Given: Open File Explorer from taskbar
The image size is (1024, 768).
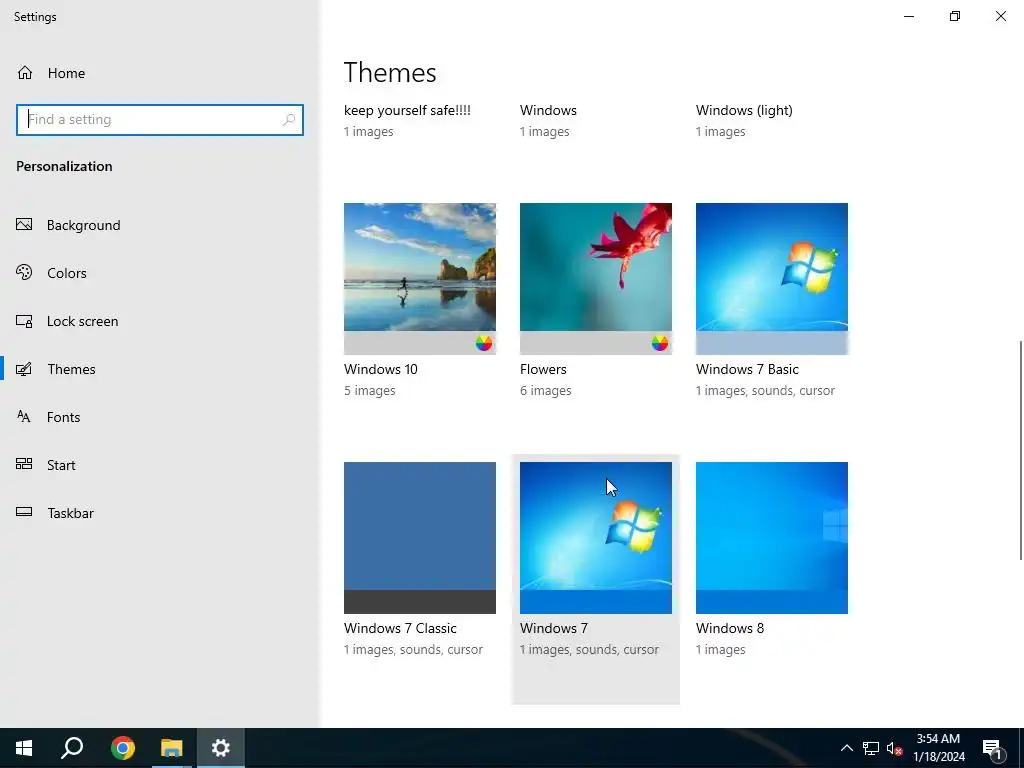Looking at the screenshot, I should point(171,748).
